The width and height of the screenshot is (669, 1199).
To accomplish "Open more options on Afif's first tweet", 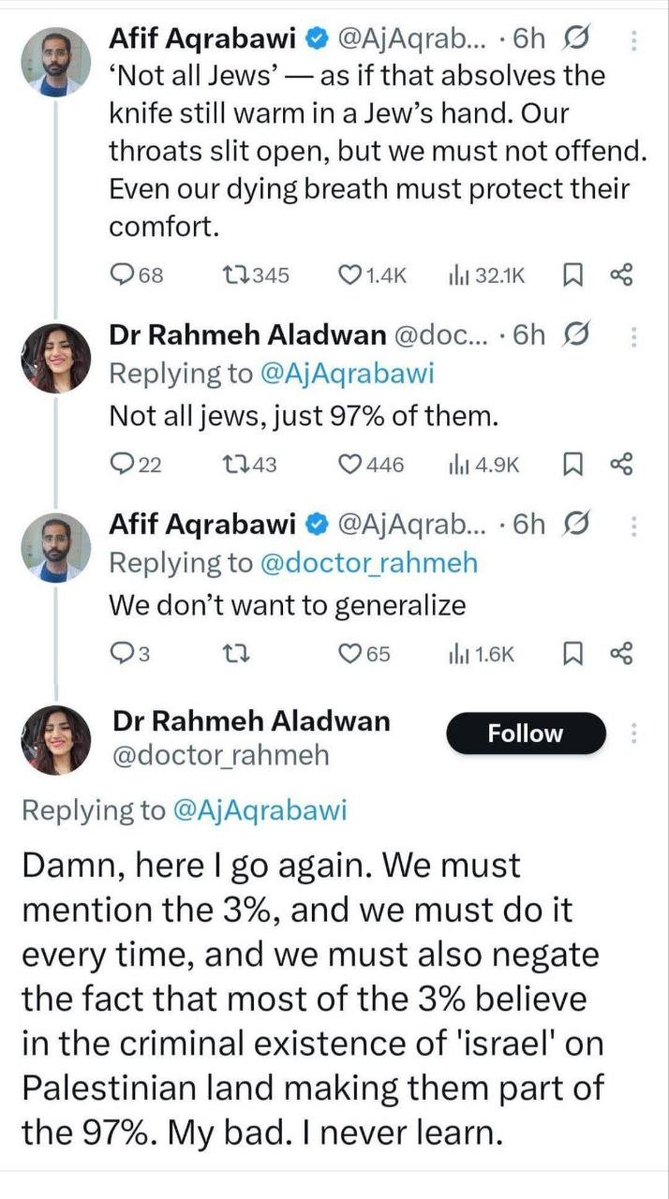I will pos(633,40).
